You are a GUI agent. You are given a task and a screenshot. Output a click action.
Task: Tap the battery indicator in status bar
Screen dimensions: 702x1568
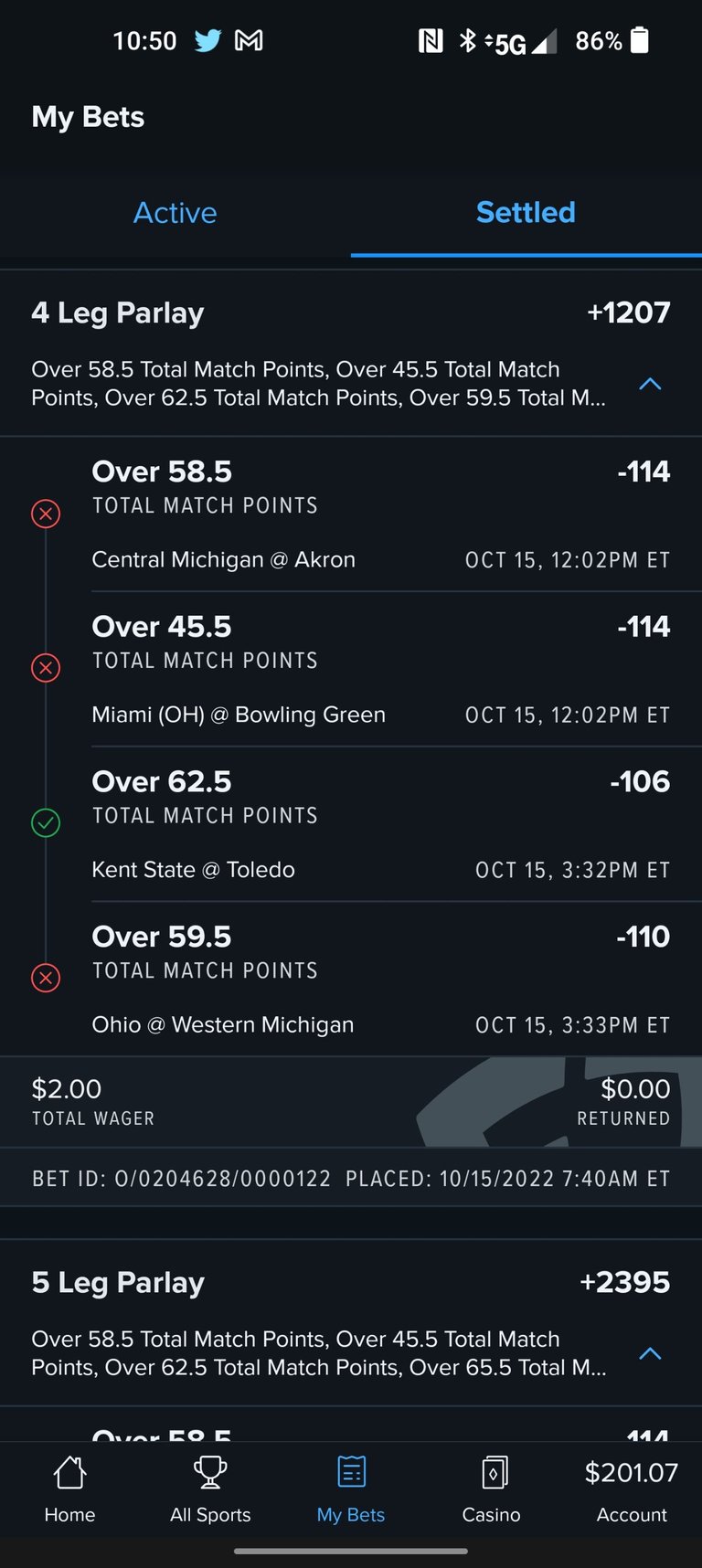point(640,40)
